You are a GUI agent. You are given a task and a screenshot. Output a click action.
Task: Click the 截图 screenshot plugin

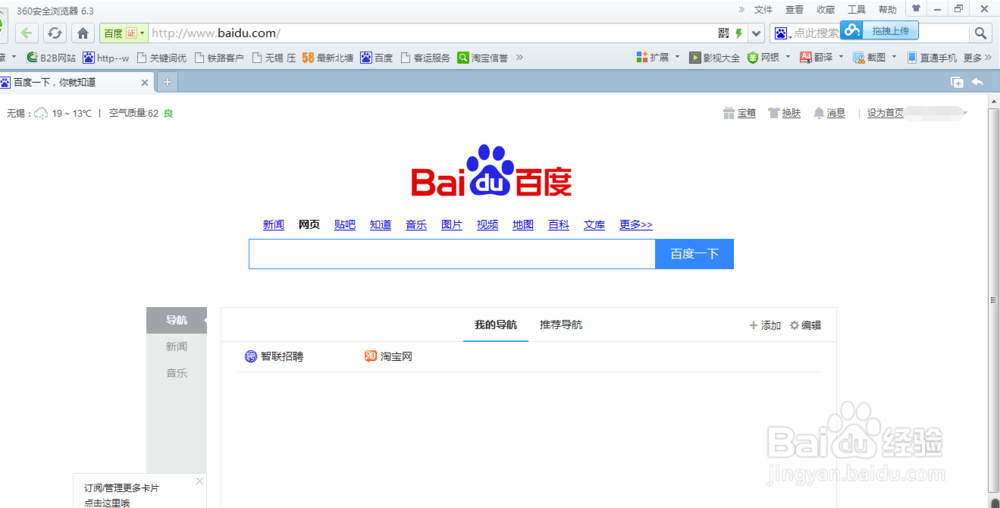pos(870,58)
